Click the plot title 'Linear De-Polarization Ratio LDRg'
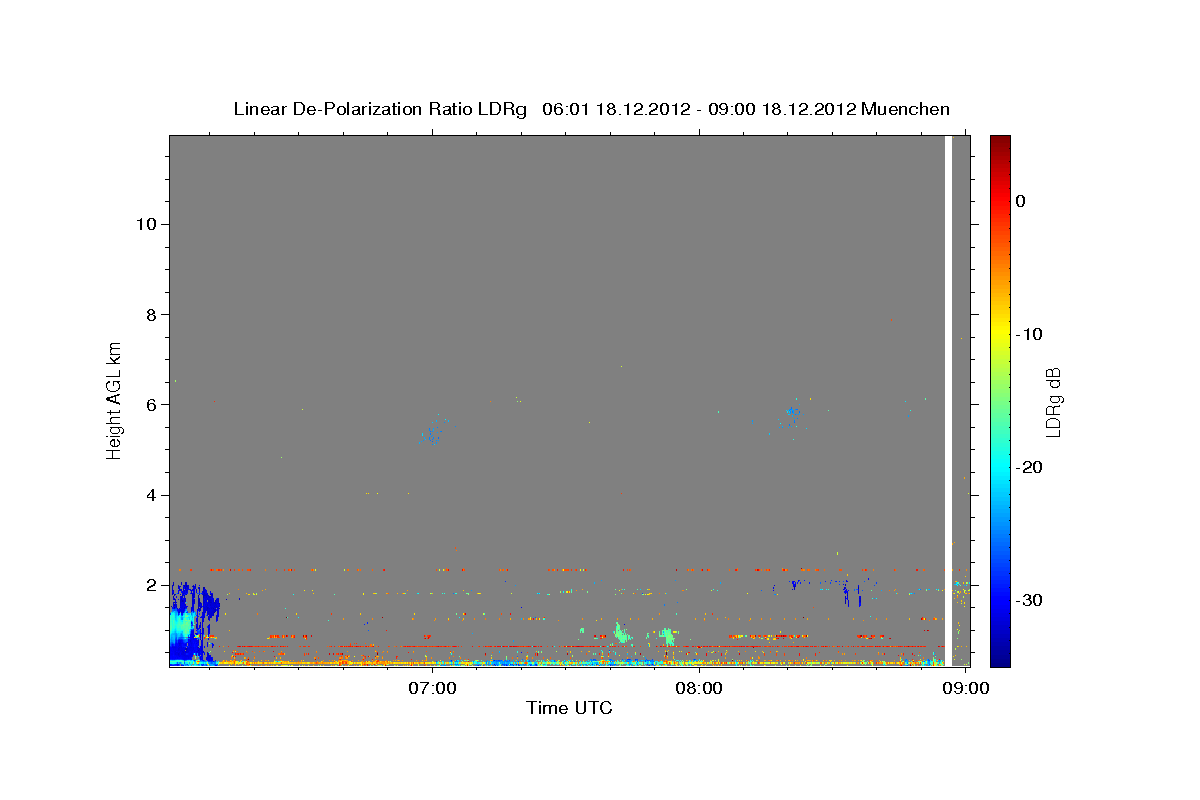This screenshot has width=1200, height=800. 380,109
